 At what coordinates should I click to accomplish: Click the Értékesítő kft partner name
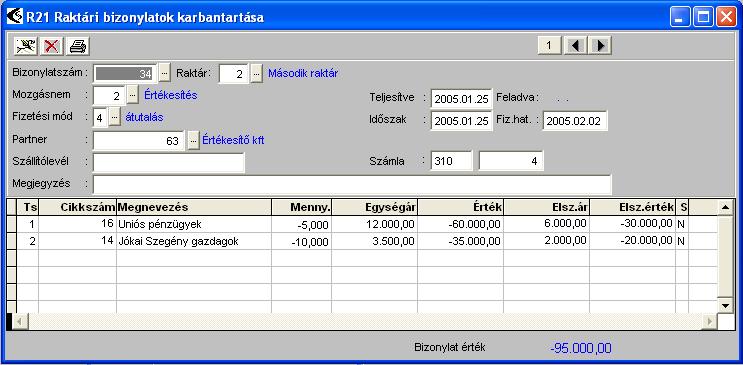(233, 140)
